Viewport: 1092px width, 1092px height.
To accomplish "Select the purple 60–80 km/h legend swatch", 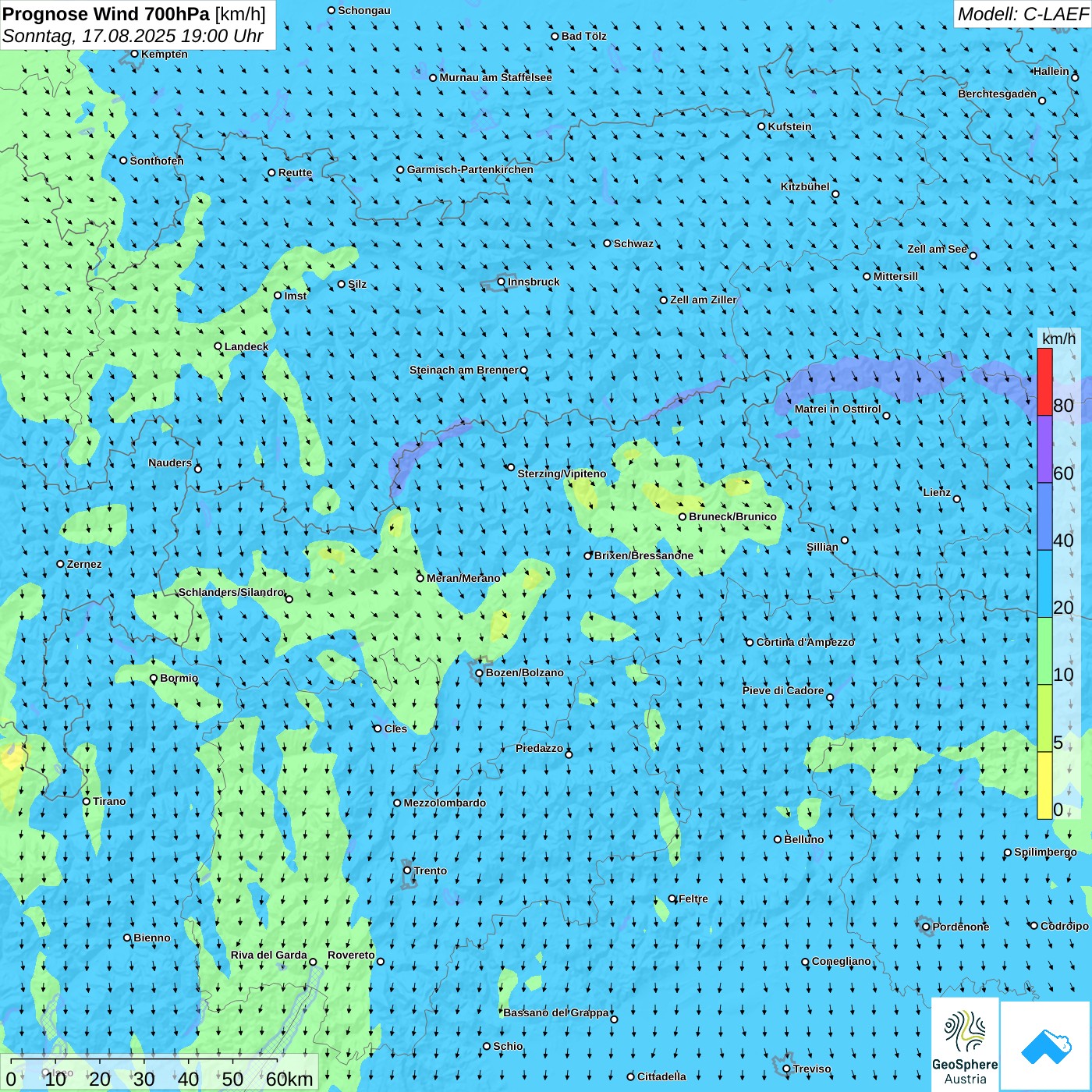I will (1044, 449).
